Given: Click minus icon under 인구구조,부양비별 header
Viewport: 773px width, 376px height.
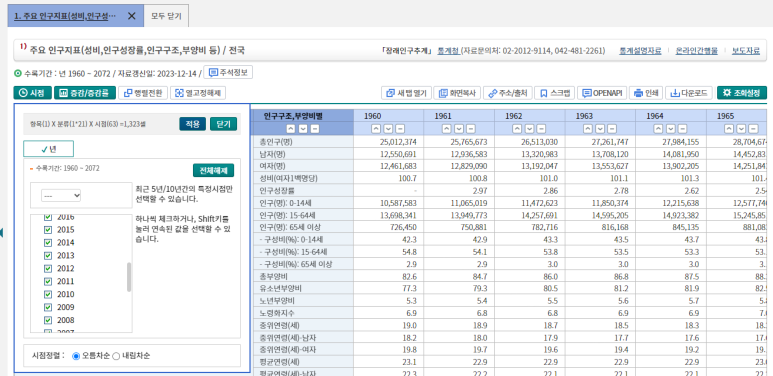Looking at the screenshot, I should 315,129.
